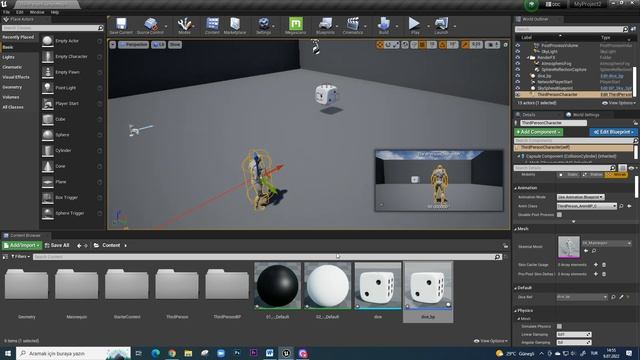Open the Anim Class dropdown
This screenshot has width=640, height=360.
tap(587, 206)
